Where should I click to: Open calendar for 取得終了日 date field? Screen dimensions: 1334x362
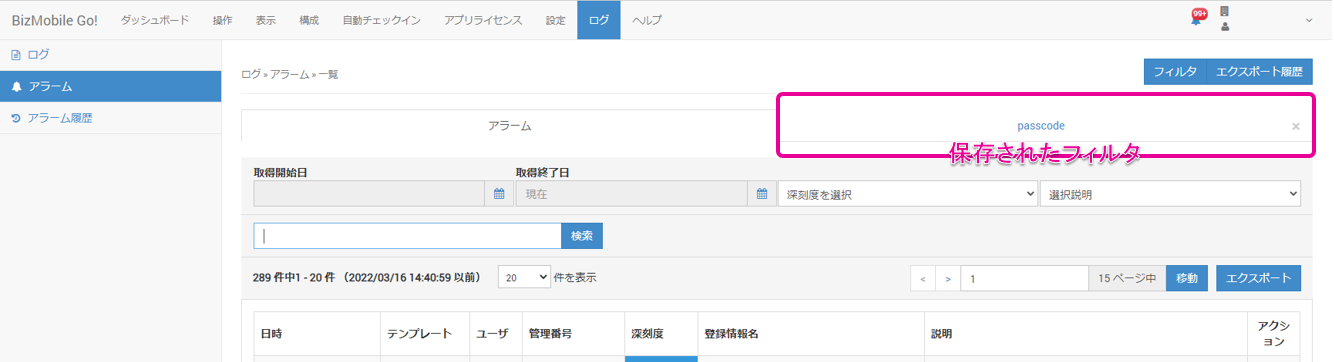[x=762, y=194]
